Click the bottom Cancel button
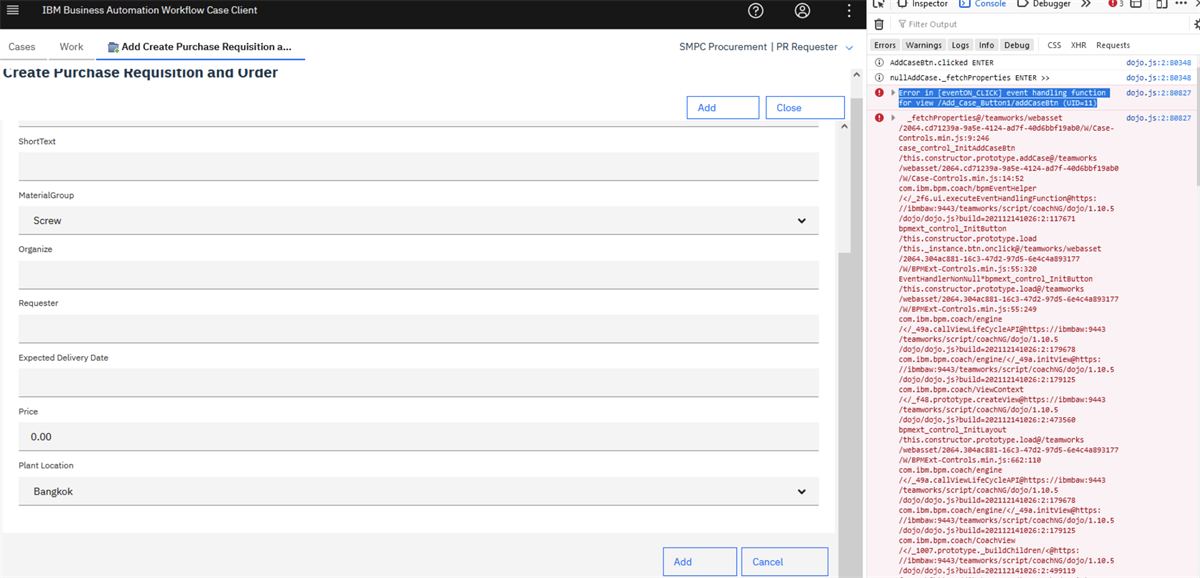Viewport: 1200px width, 578px height. [x=784, y=562]
